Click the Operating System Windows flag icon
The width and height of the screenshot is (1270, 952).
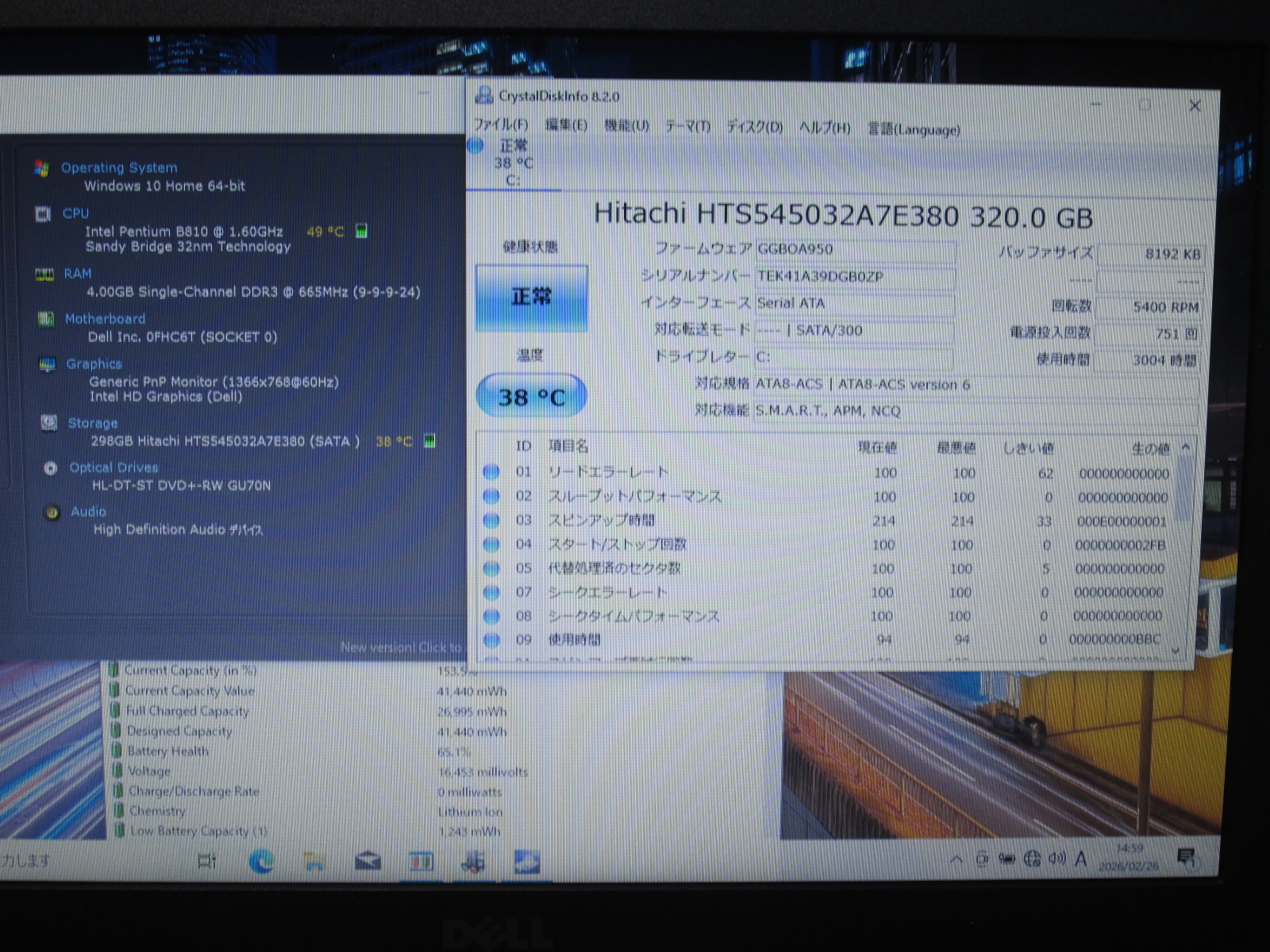coord(41,167)
